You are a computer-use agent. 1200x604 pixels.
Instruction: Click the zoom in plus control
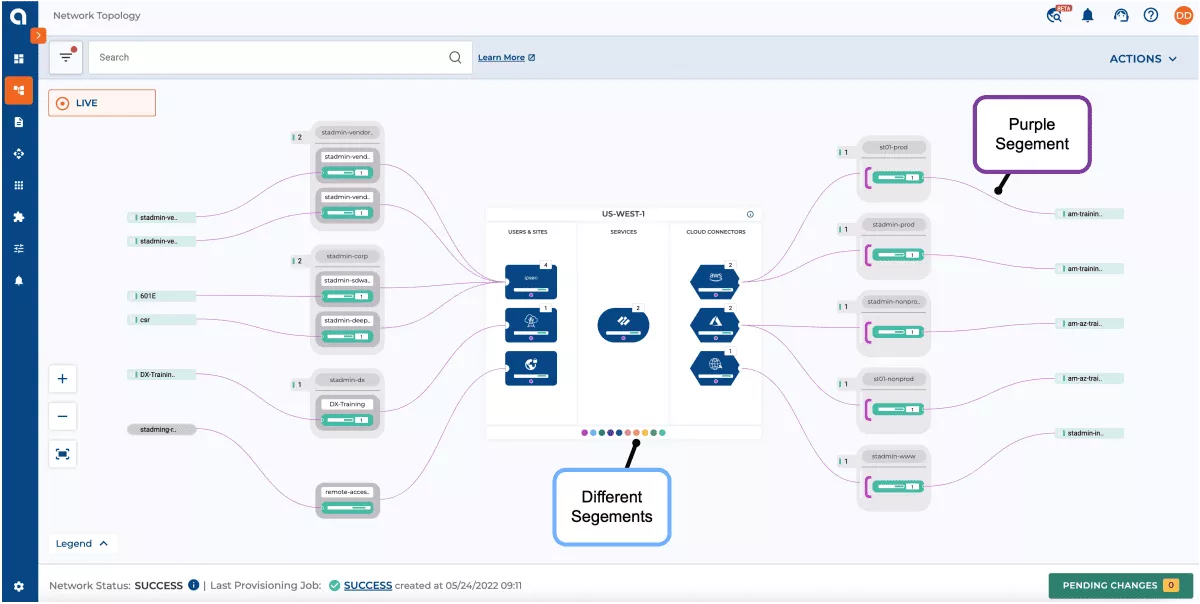click(x=62, y=378)
